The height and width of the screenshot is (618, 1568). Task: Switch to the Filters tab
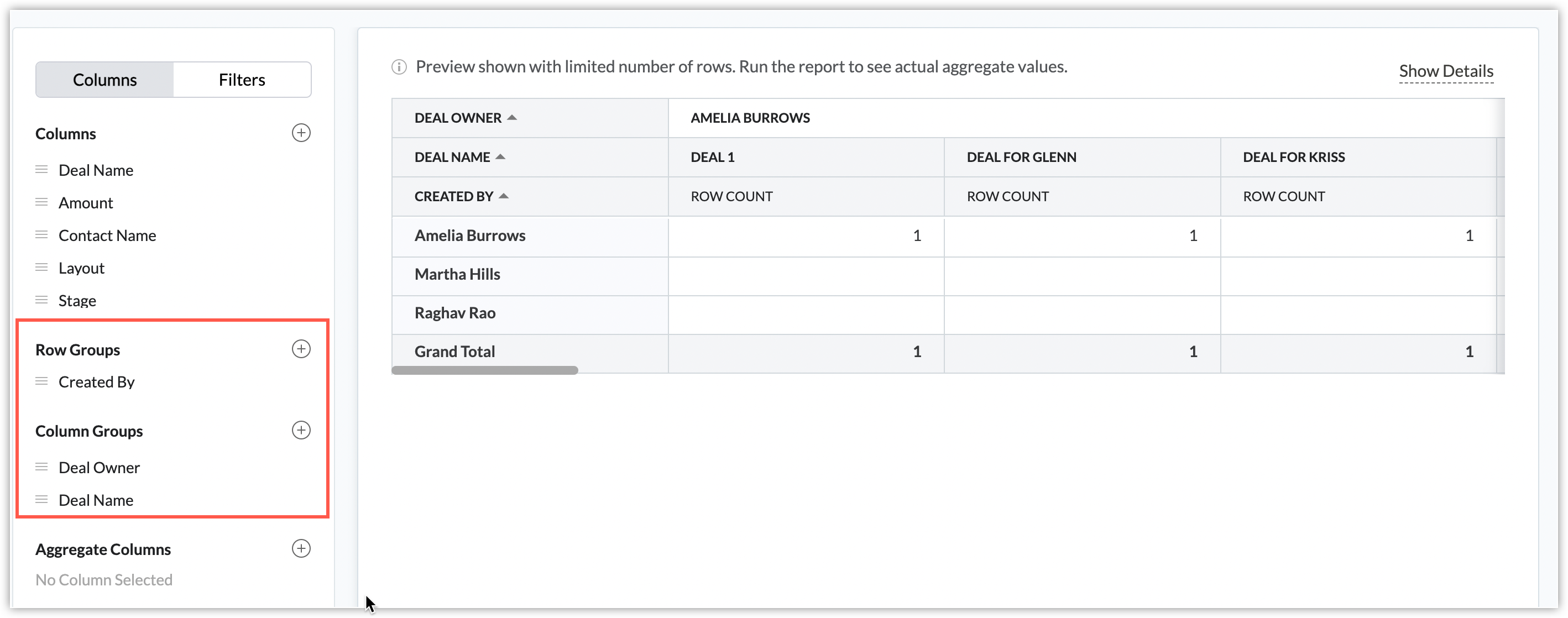click(x=242, y=80)
